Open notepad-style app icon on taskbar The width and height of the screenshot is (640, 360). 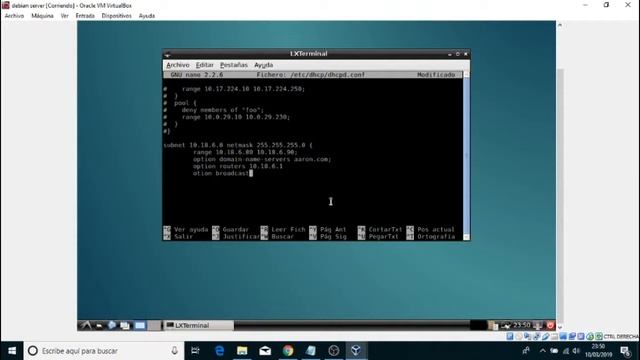[311, 351]
